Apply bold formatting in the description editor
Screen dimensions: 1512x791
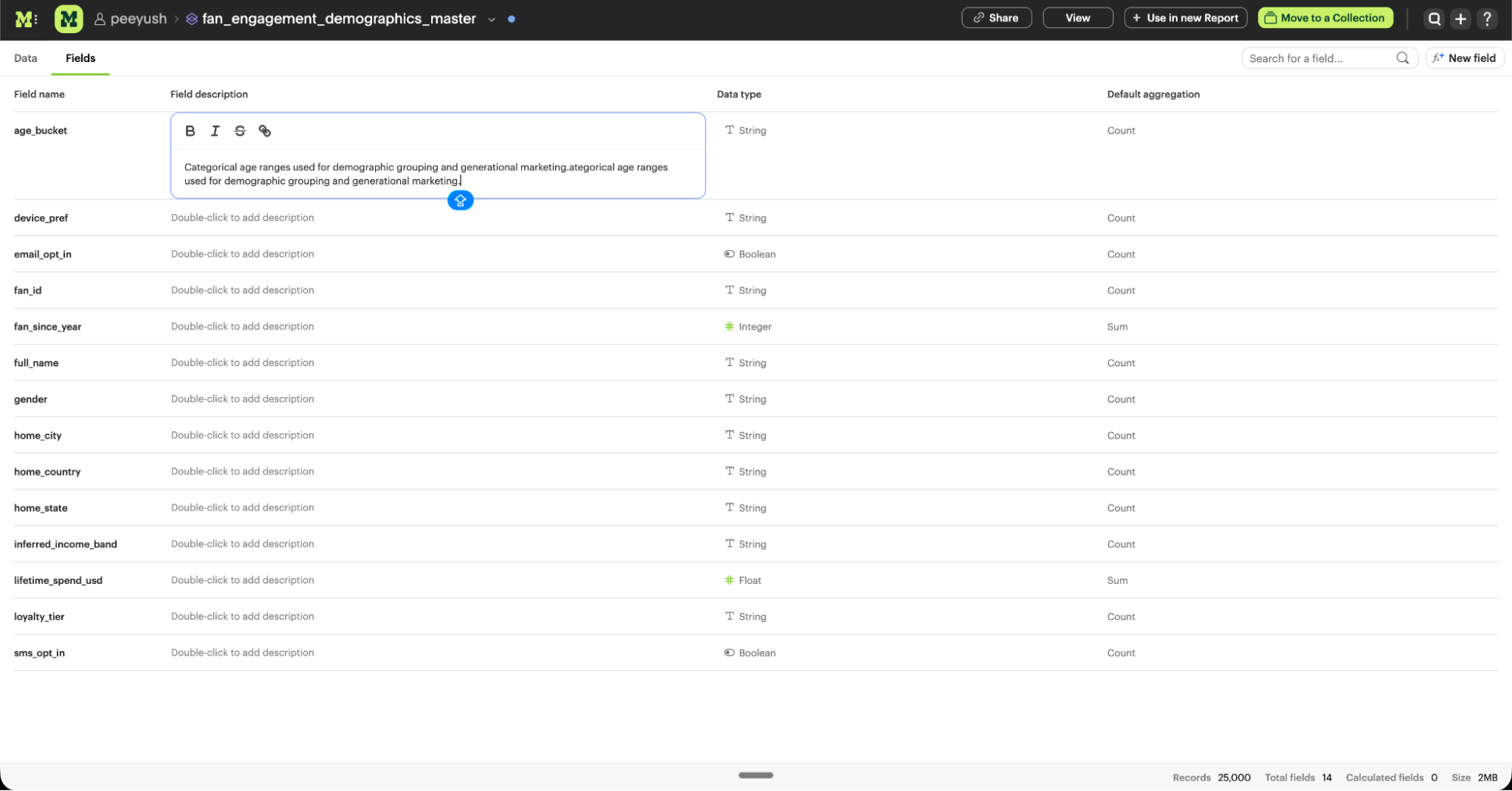pyautogui.click(x=190, y=130)
